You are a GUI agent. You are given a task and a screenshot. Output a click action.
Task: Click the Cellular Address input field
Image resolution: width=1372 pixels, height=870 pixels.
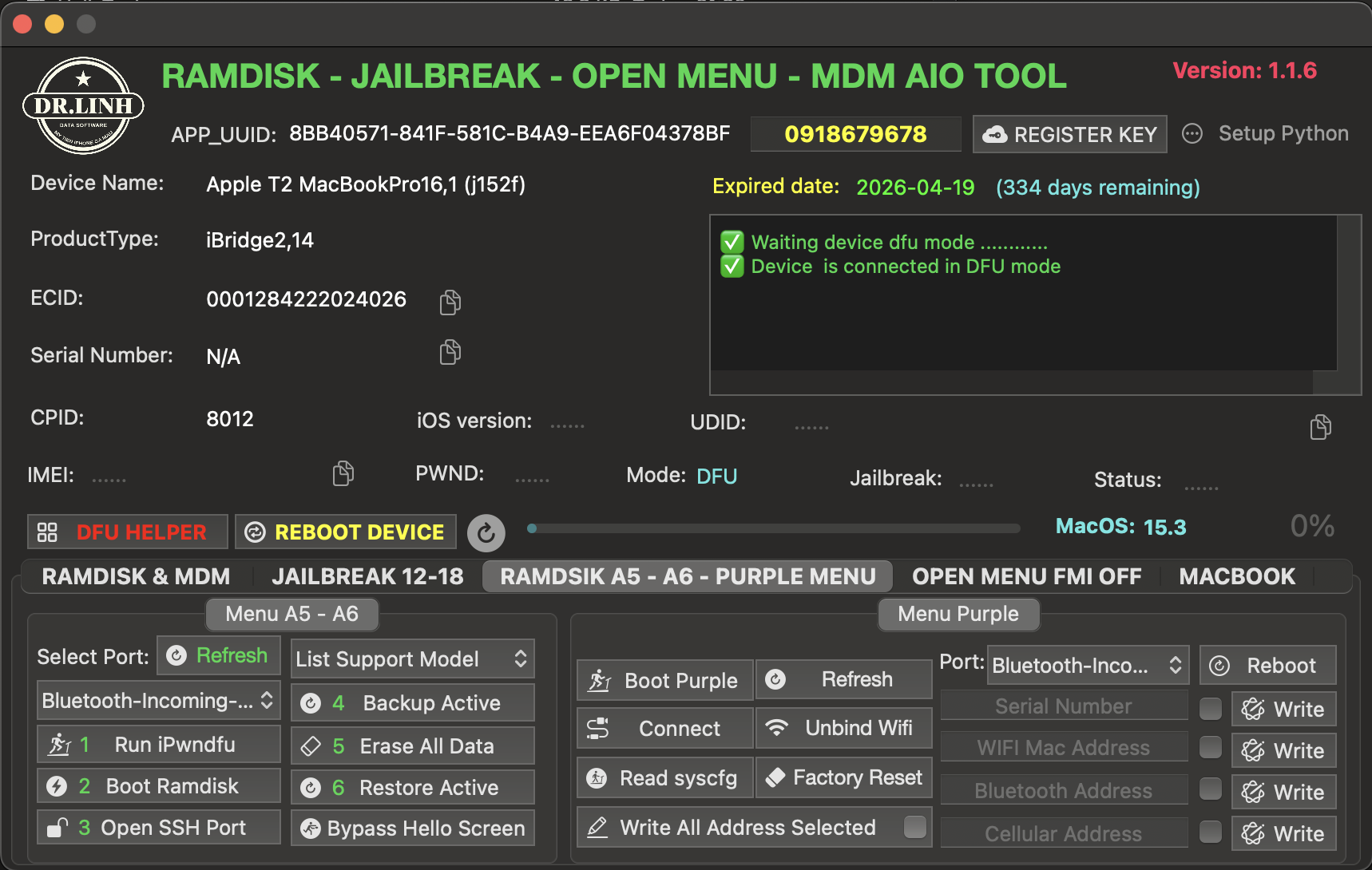pyautogui.click(x=1064, y=833)
